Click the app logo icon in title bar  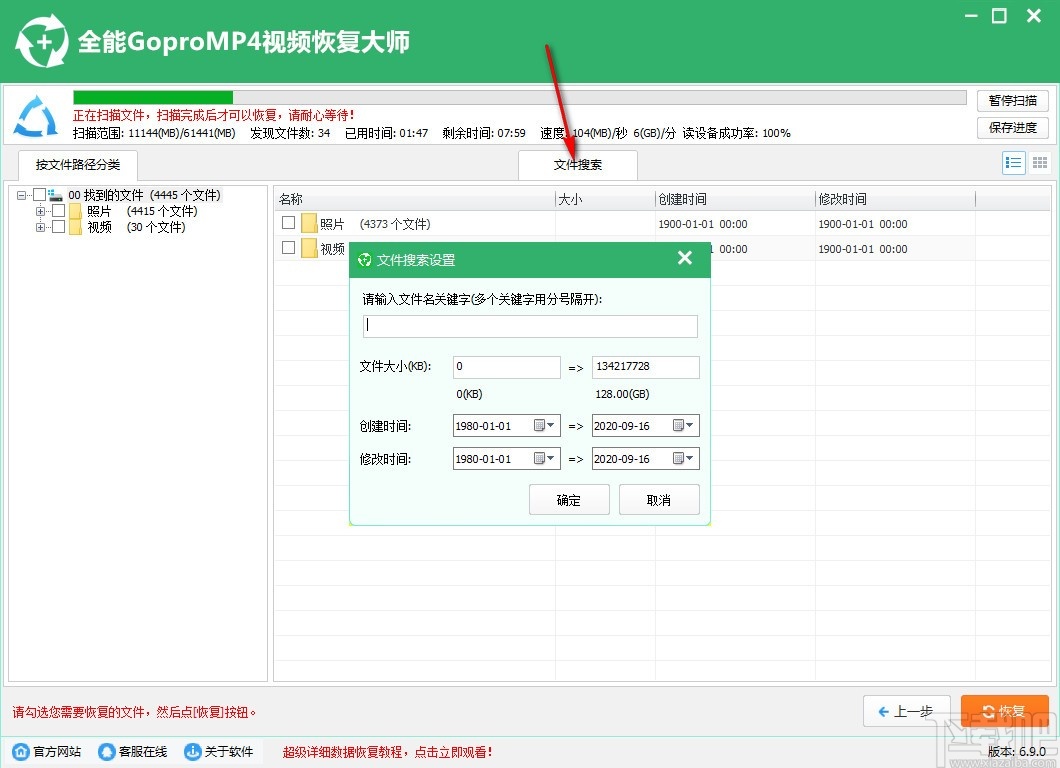click(42, 41)
